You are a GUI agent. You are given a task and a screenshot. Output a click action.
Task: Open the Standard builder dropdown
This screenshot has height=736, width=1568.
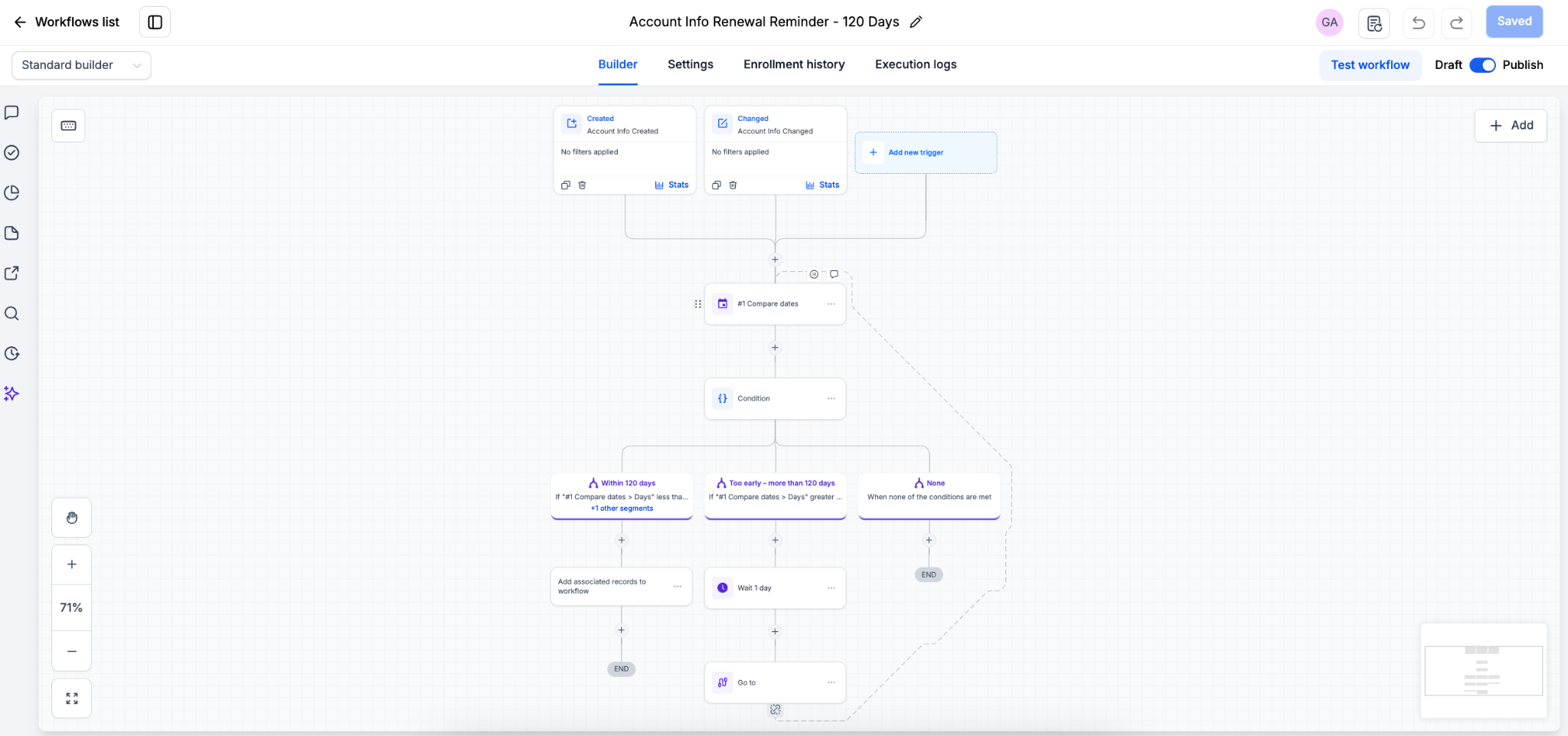(x=81, y=65)
